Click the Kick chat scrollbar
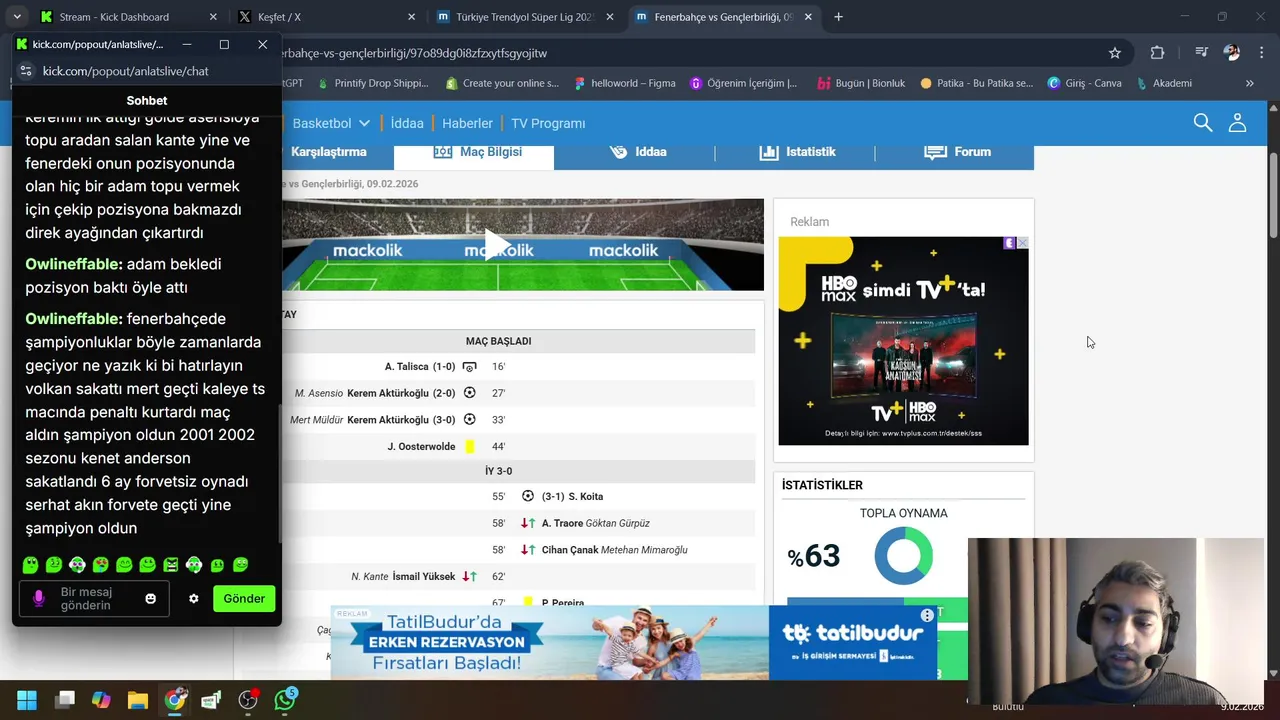 (279, 473)
